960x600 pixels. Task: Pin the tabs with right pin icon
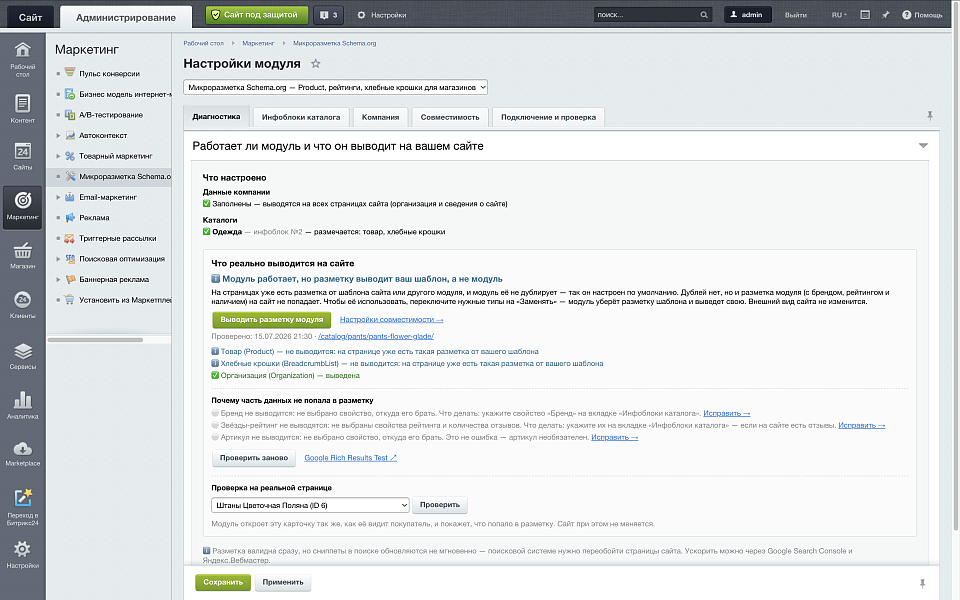click(x=929, y=116)
